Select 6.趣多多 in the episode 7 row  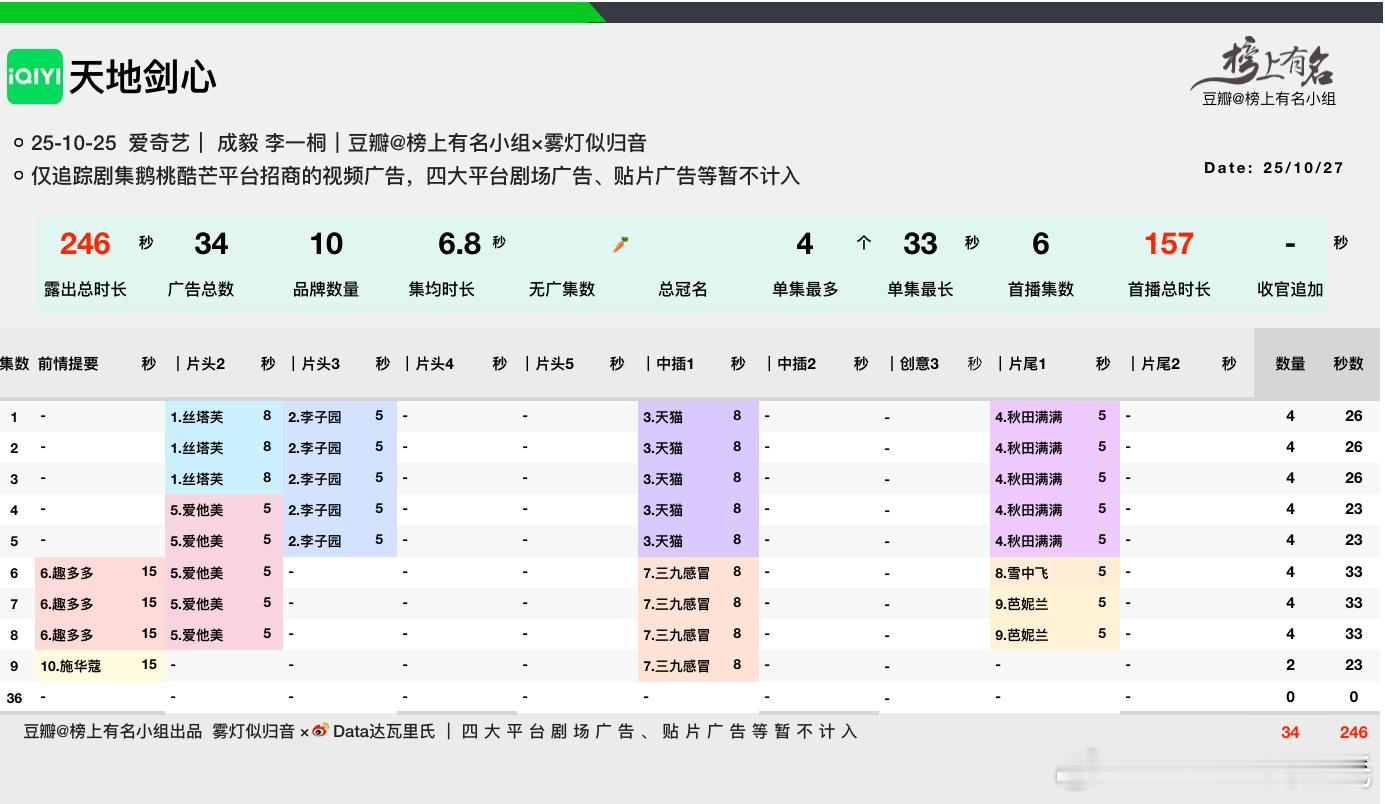(x=67, y=604)
